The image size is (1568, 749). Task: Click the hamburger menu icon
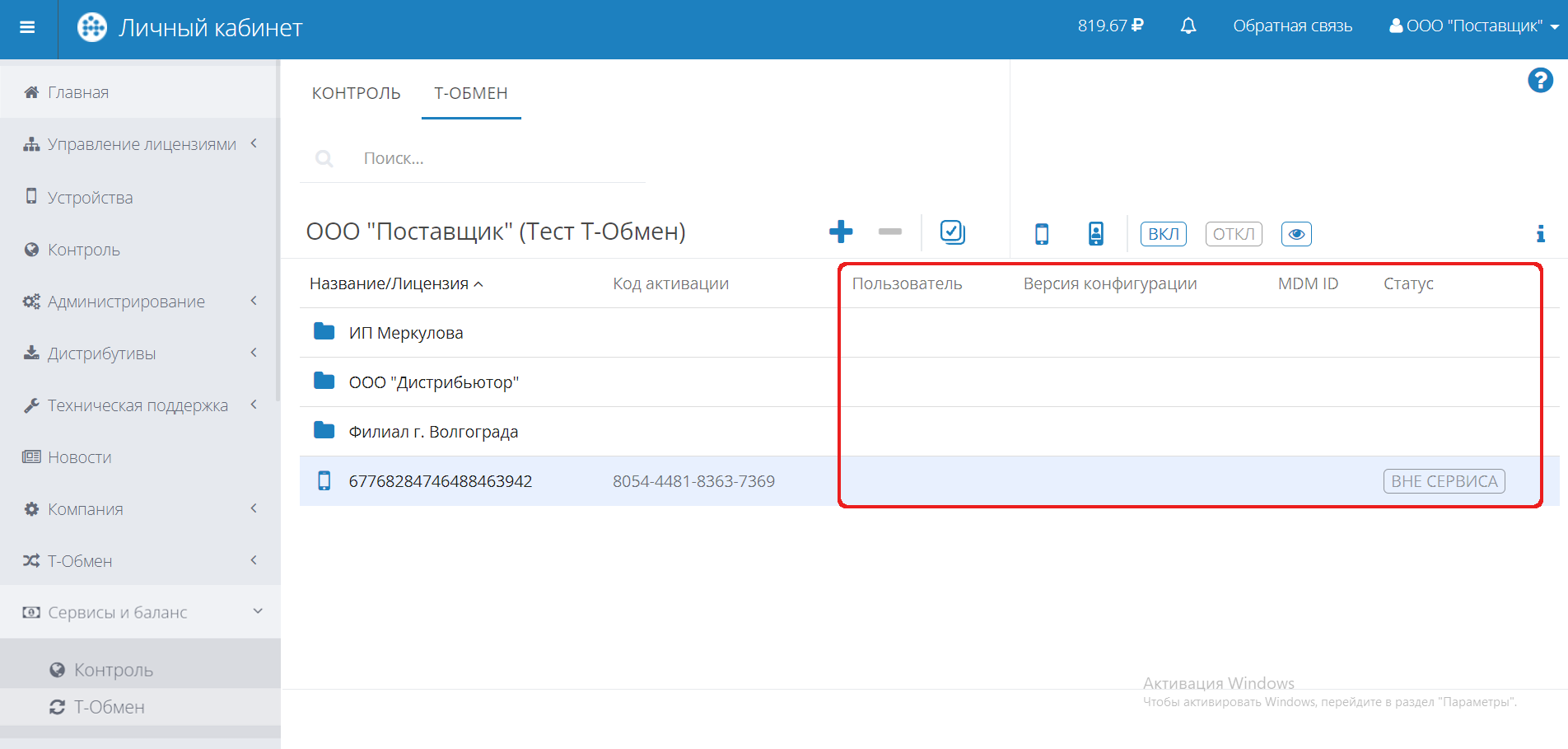coord(27,27)
